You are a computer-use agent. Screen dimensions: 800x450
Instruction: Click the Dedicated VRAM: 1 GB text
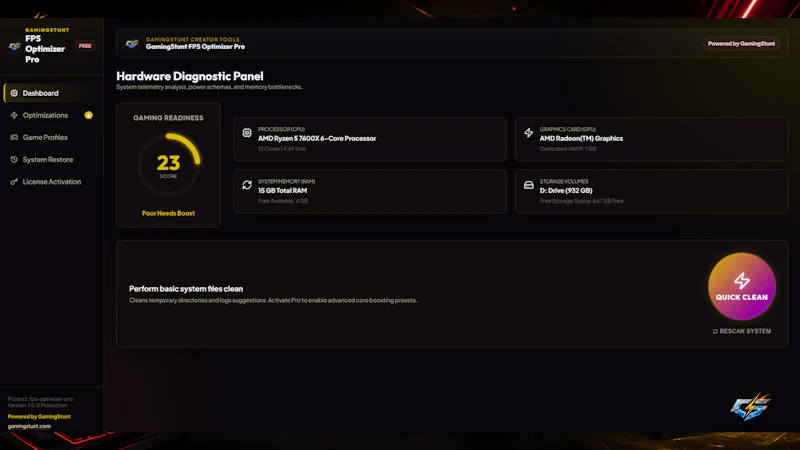(568, 149)
